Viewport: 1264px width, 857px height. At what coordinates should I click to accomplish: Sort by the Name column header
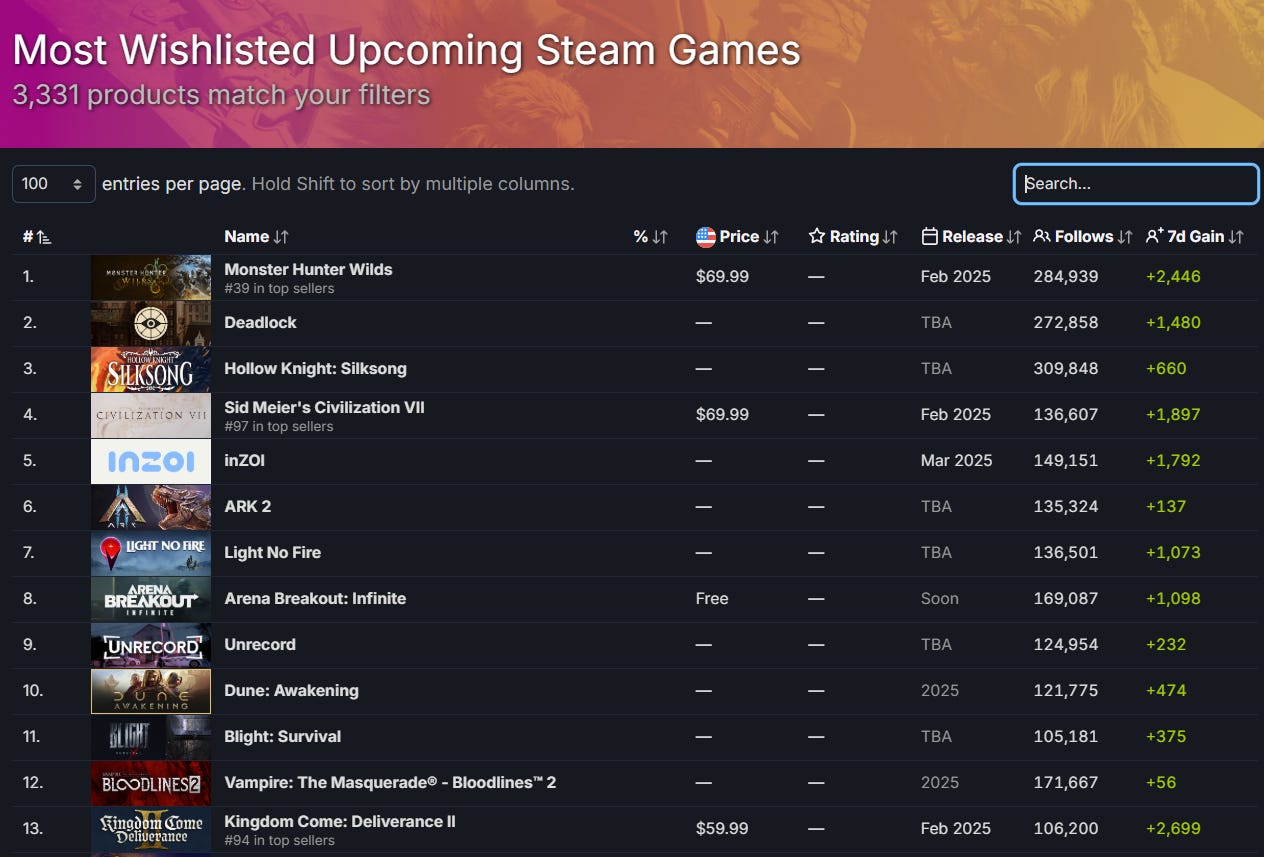tap(256, 237)
